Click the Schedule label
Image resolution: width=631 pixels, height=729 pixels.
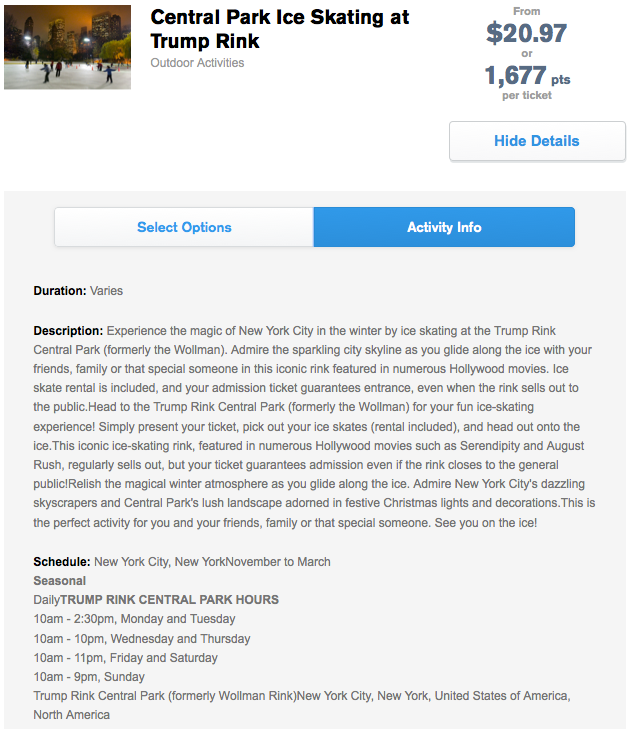[61, 562]
